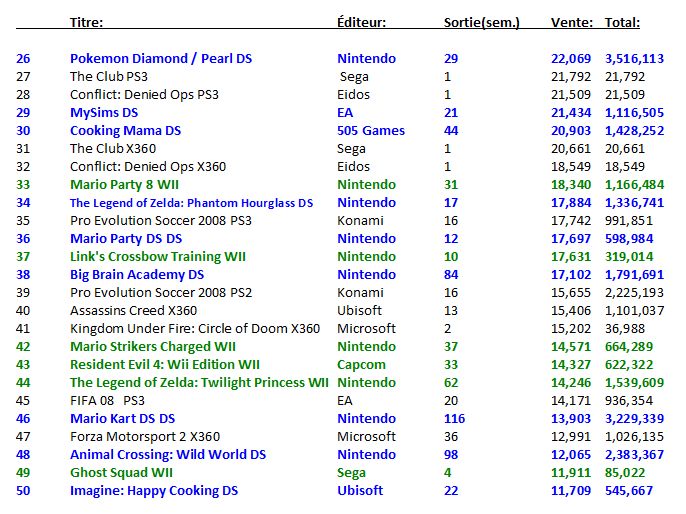The height and width of the screenshot is (514, 686).
Task: Select title 'Forza Motorsport 2 X360'
Action: click(145, 437)
